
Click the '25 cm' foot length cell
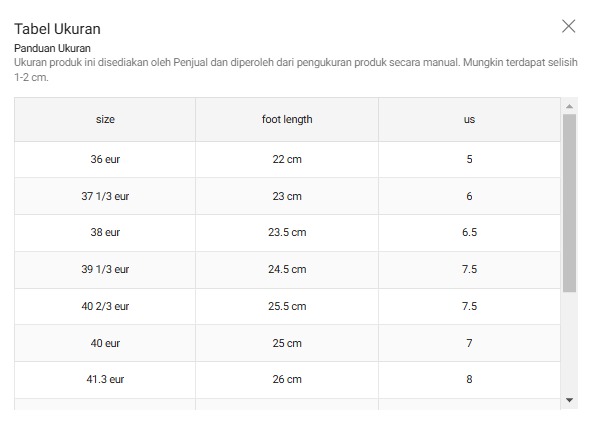[287, 343]
